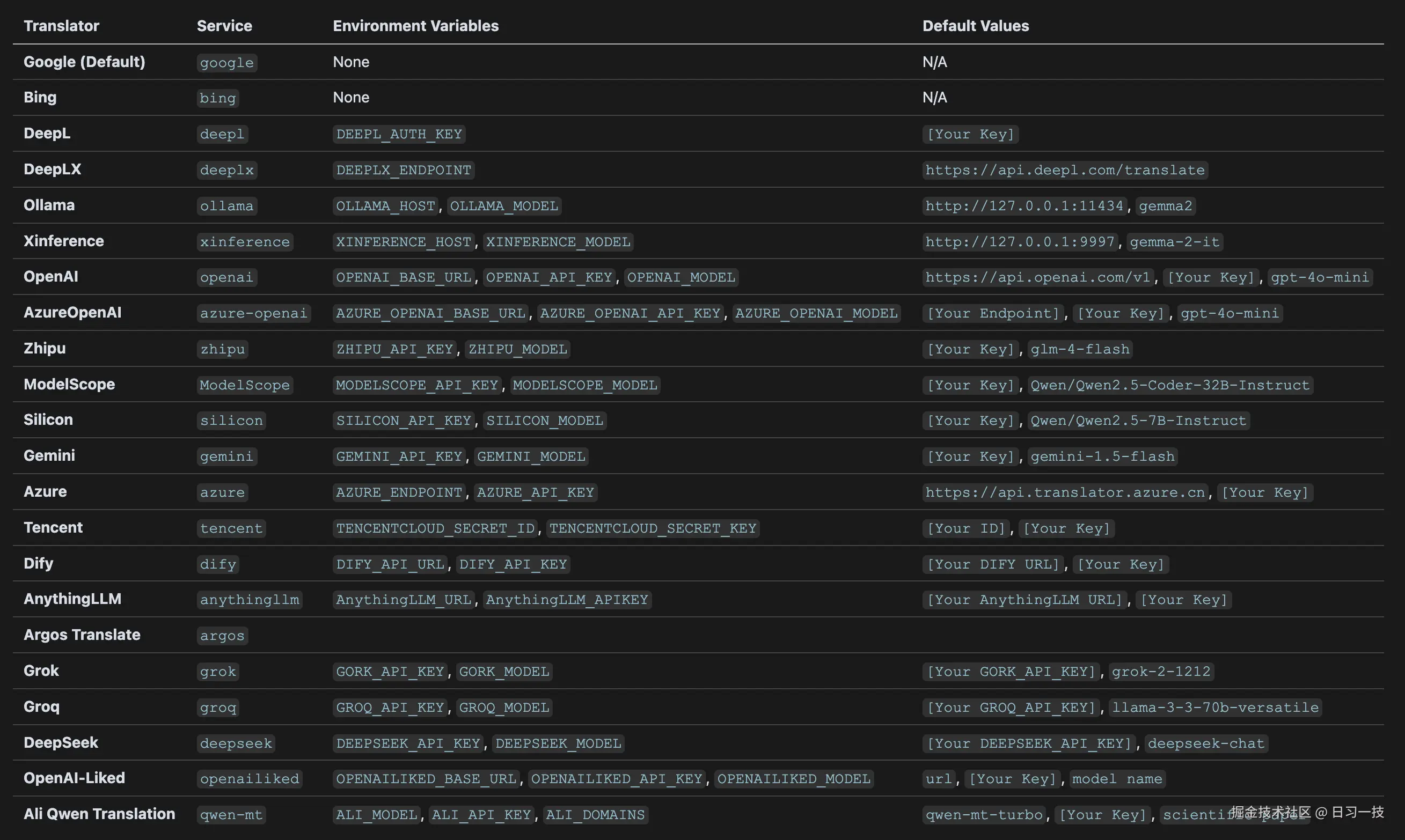Select the "OPENAI_API_KEY" variable
The width and height of the screenshot is (1405, 840).
(x=549, y=277)
